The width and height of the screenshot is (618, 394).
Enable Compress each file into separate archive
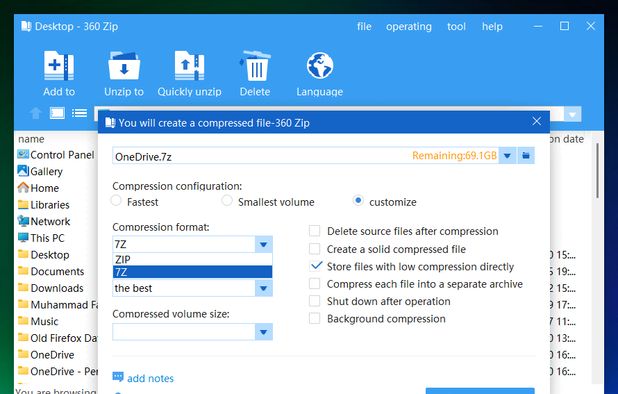(x=315, y=284)
